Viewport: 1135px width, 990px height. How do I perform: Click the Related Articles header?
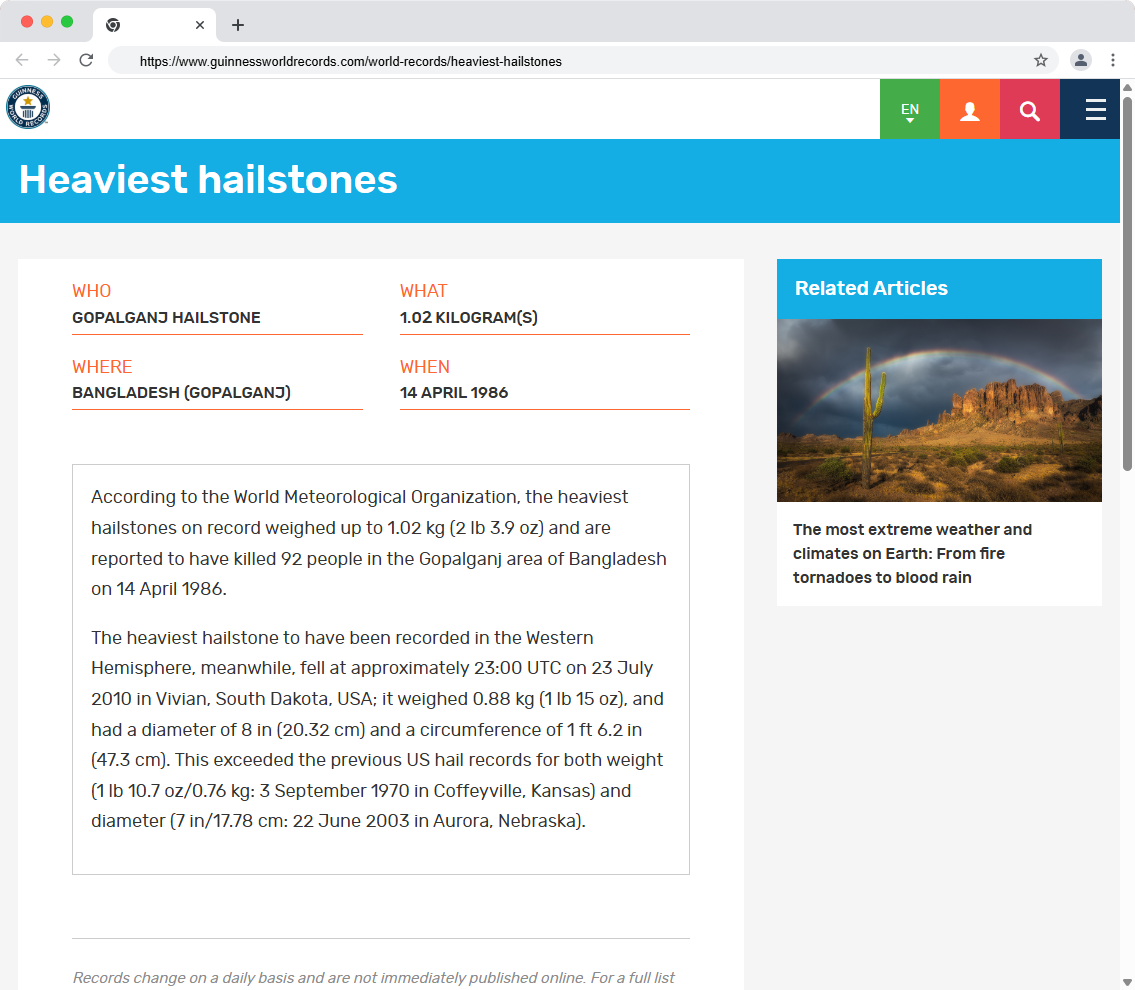point(939,289)
